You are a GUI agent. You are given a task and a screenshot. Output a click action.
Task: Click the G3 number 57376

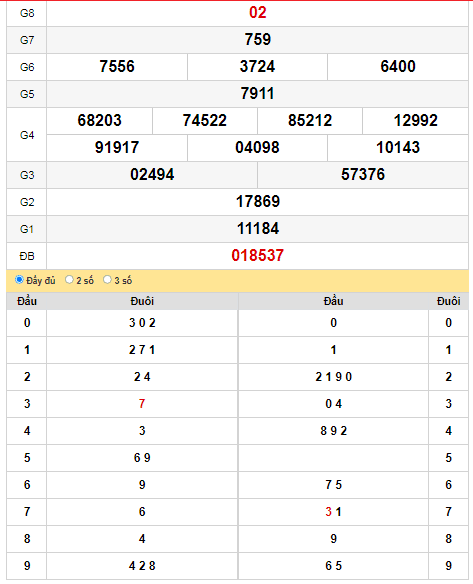pyautogui.click(x=363, y=174)
